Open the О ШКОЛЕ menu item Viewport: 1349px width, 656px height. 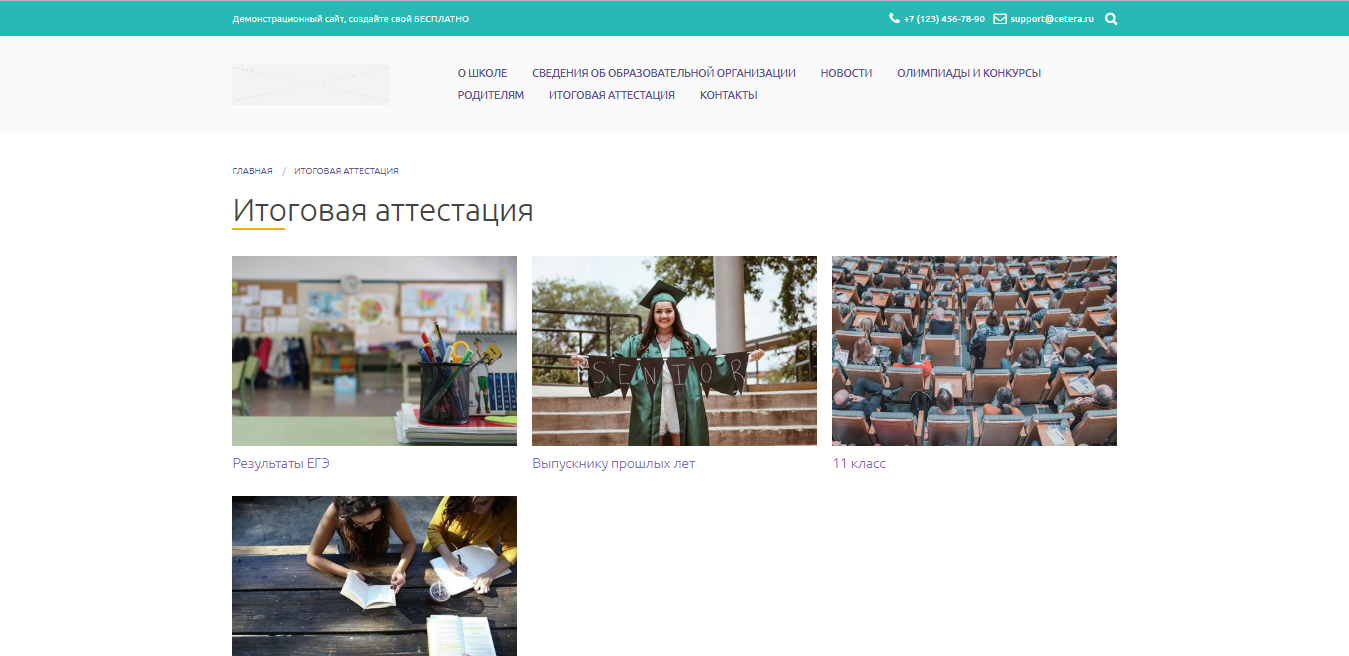pyautogui.click(x=483, y=72)
